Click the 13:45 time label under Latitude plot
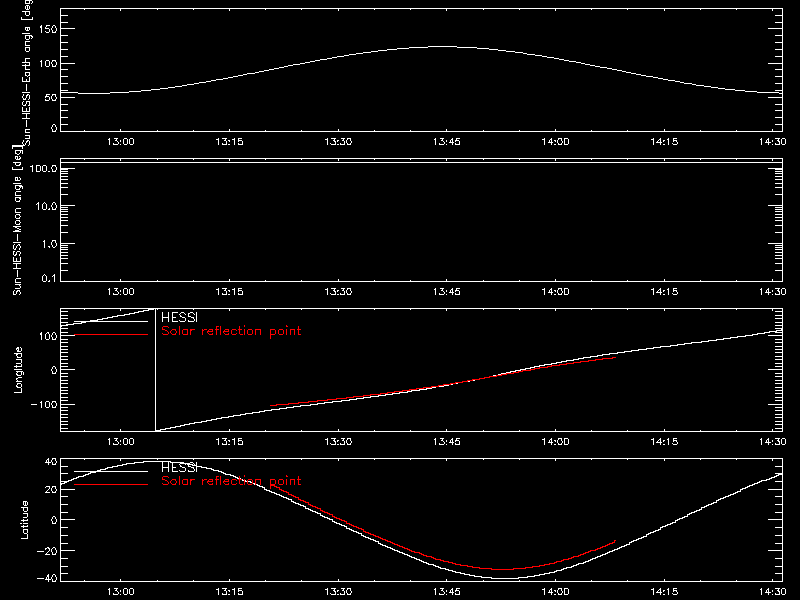This screenshot has width=800, height=600. [446, 592]
